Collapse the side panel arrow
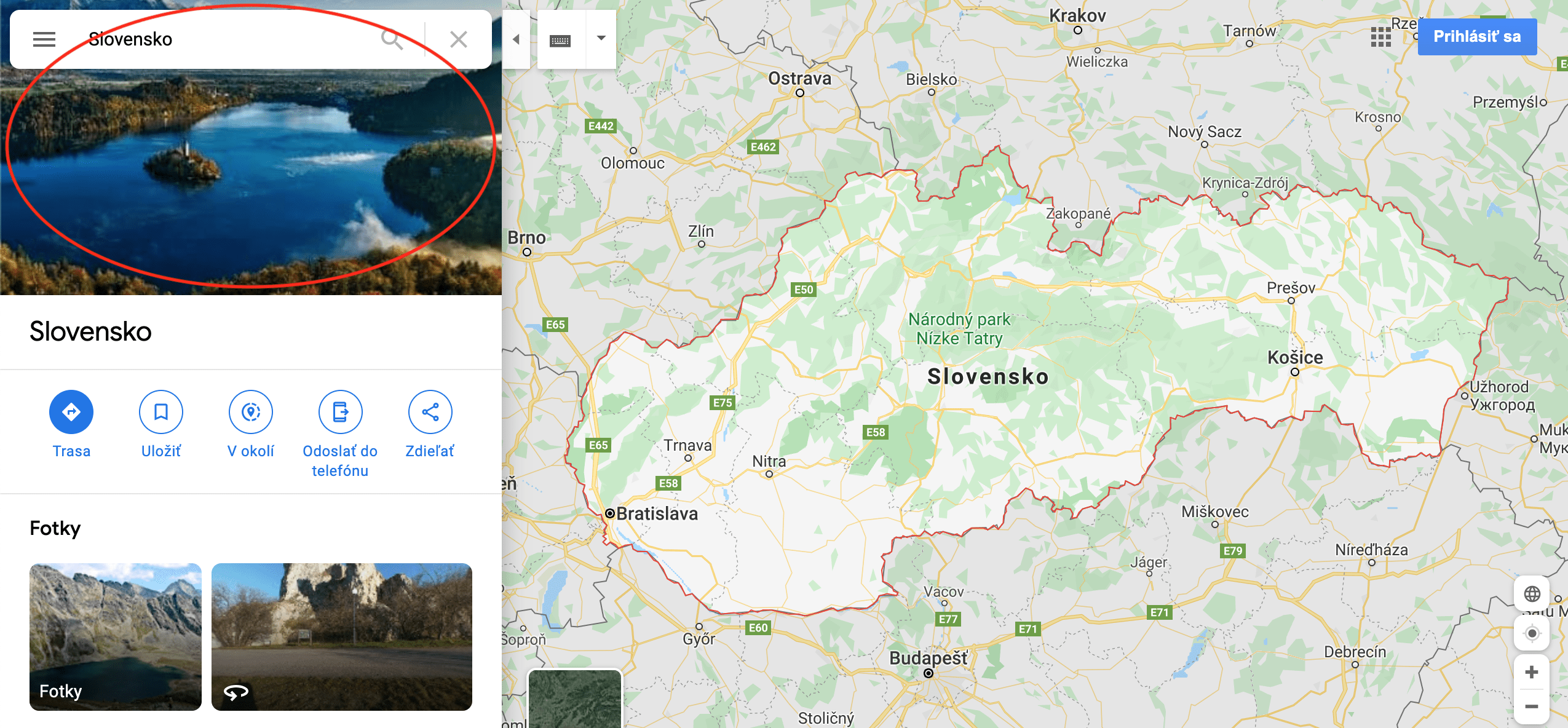 [516, 39]
